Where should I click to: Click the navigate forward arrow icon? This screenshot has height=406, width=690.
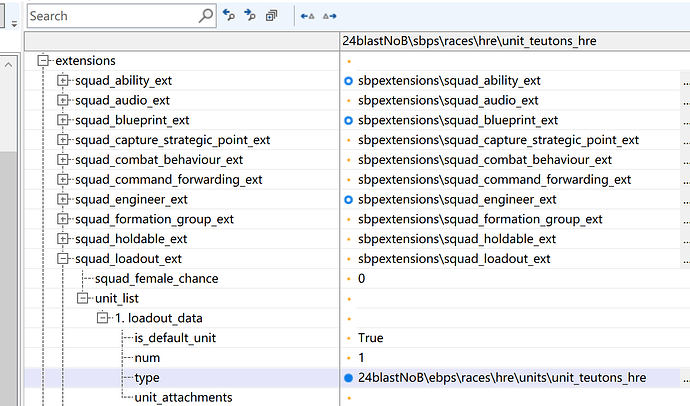pyautogui.click(x=330, y=16)
